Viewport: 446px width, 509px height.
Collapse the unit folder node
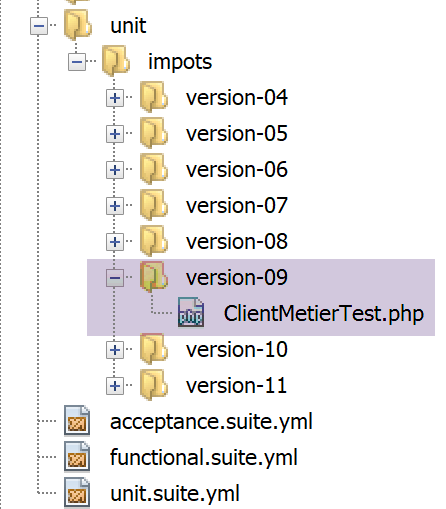coord(39,26)
